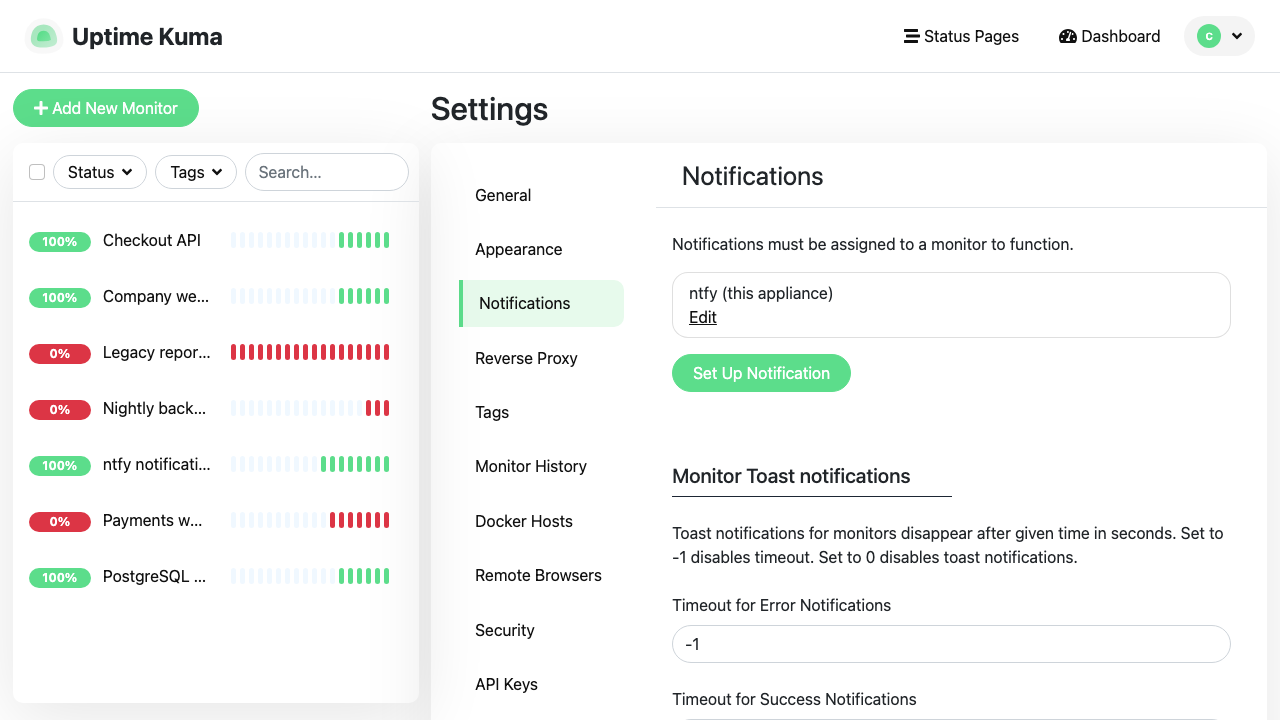The image size is (1280, 720).
Task: Click the Uptime Kuma logo icon
Action: coord(44,37)
